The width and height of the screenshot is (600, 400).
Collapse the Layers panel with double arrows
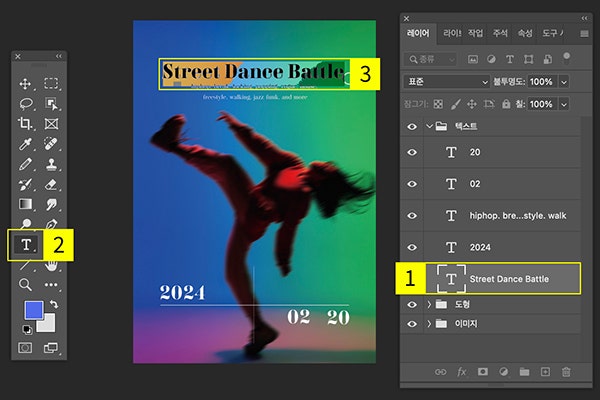click(x=584, y=18)
